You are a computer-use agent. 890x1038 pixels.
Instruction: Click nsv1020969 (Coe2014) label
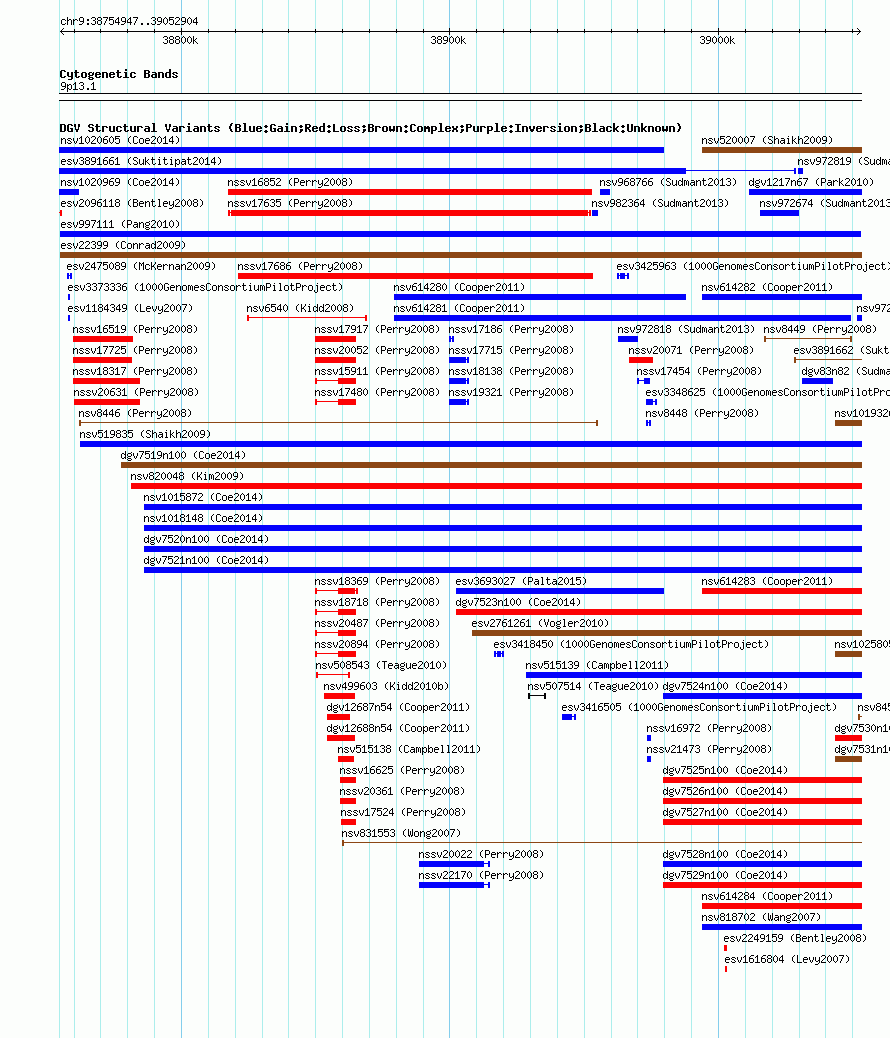pyautogui.click(x=120, y=183)
